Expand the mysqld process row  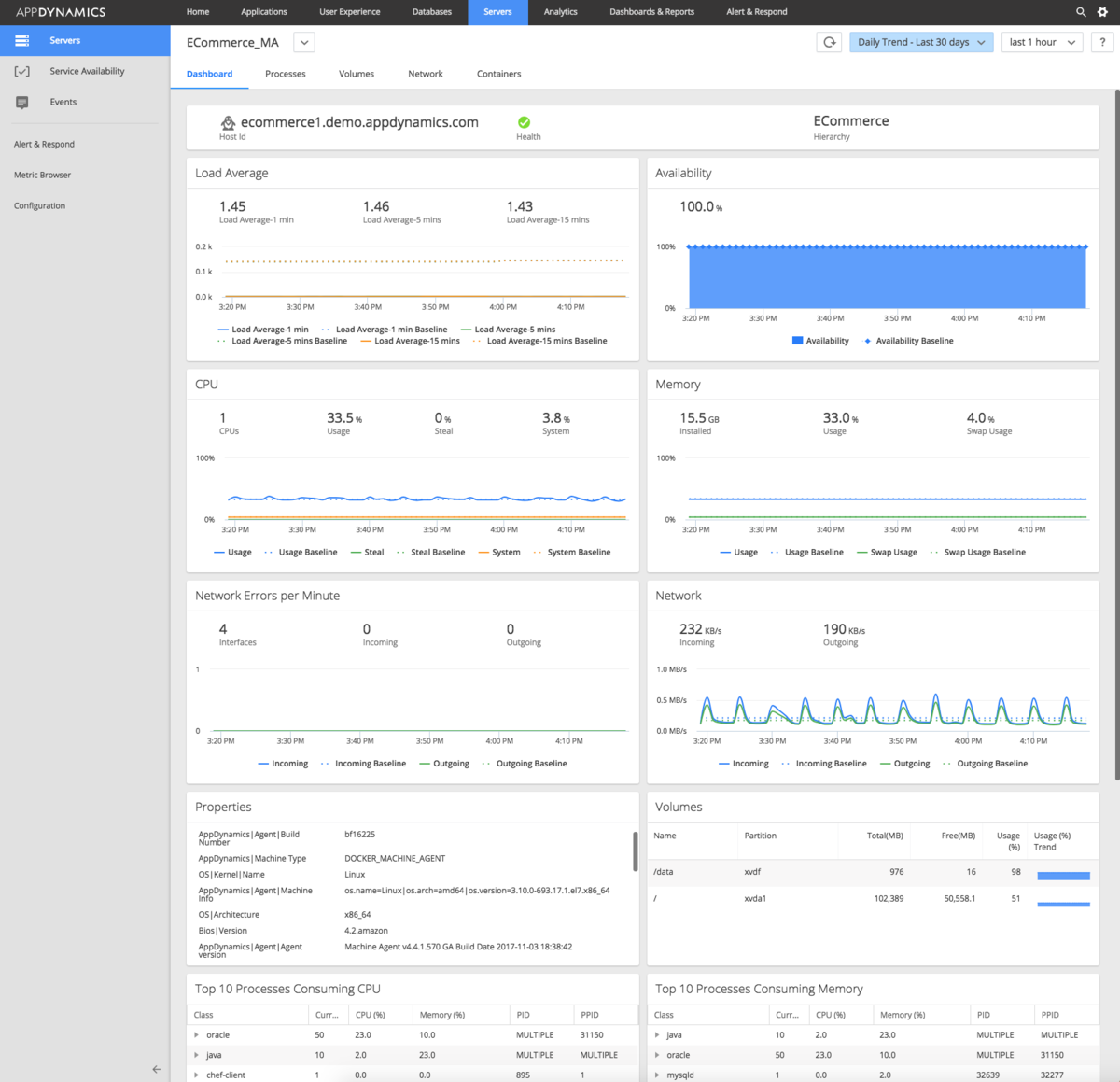657,1075
